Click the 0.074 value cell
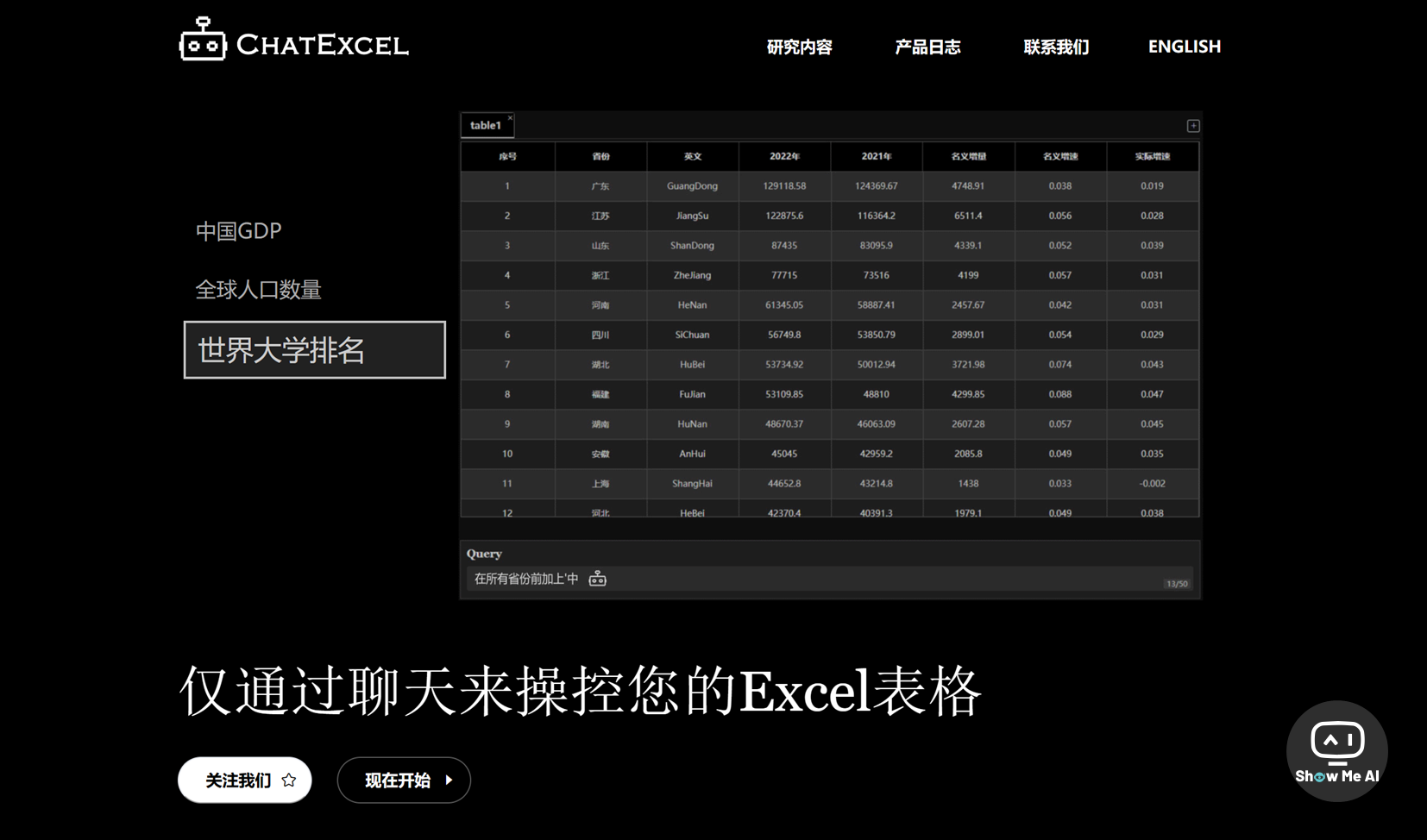 tap(1060, 365)
